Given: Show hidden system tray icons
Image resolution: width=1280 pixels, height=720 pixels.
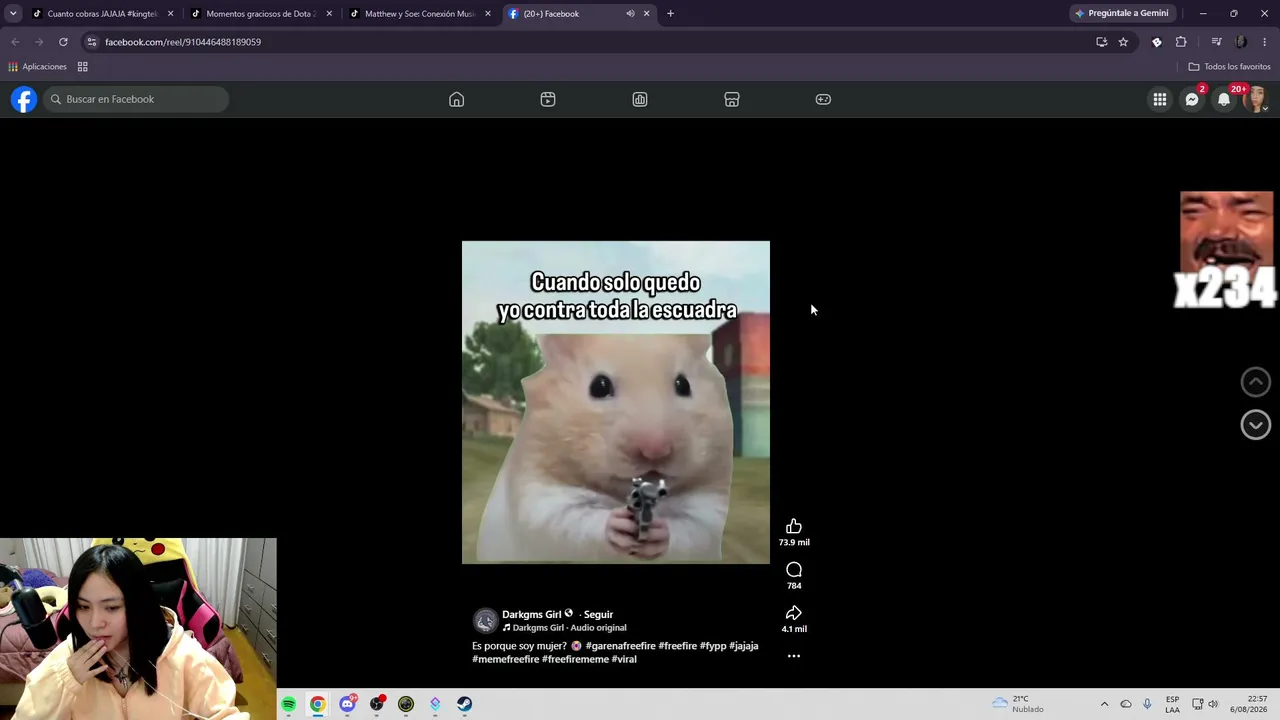Looking at the screenshot, I should (1104, 704).
